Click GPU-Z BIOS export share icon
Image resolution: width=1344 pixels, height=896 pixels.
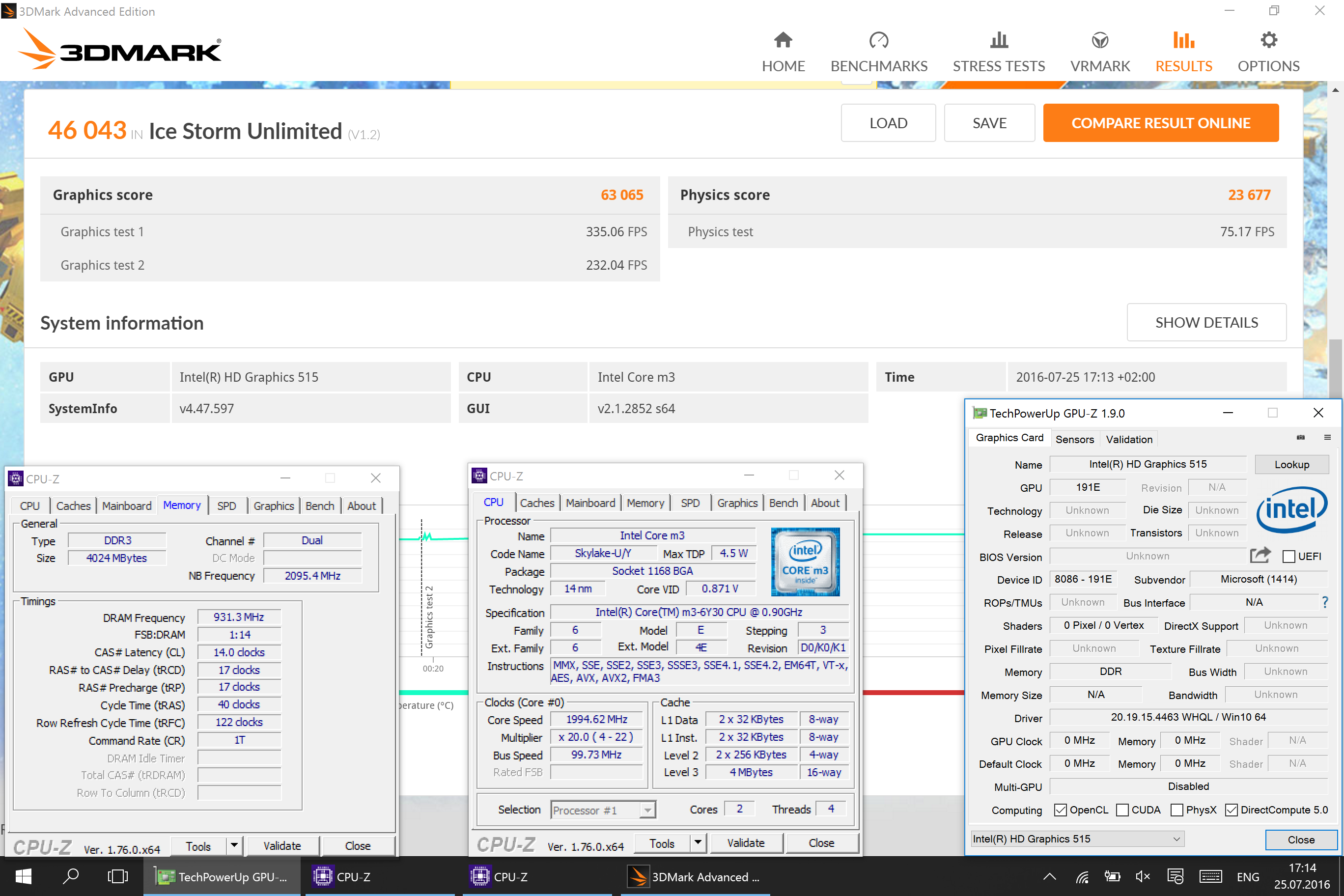click(1260, 556)
